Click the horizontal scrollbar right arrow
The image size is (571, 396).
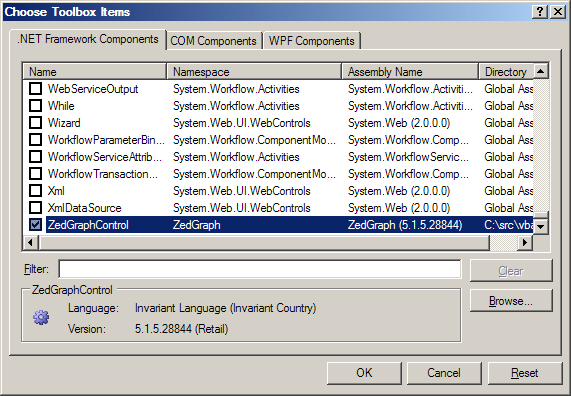click(525, 242)
